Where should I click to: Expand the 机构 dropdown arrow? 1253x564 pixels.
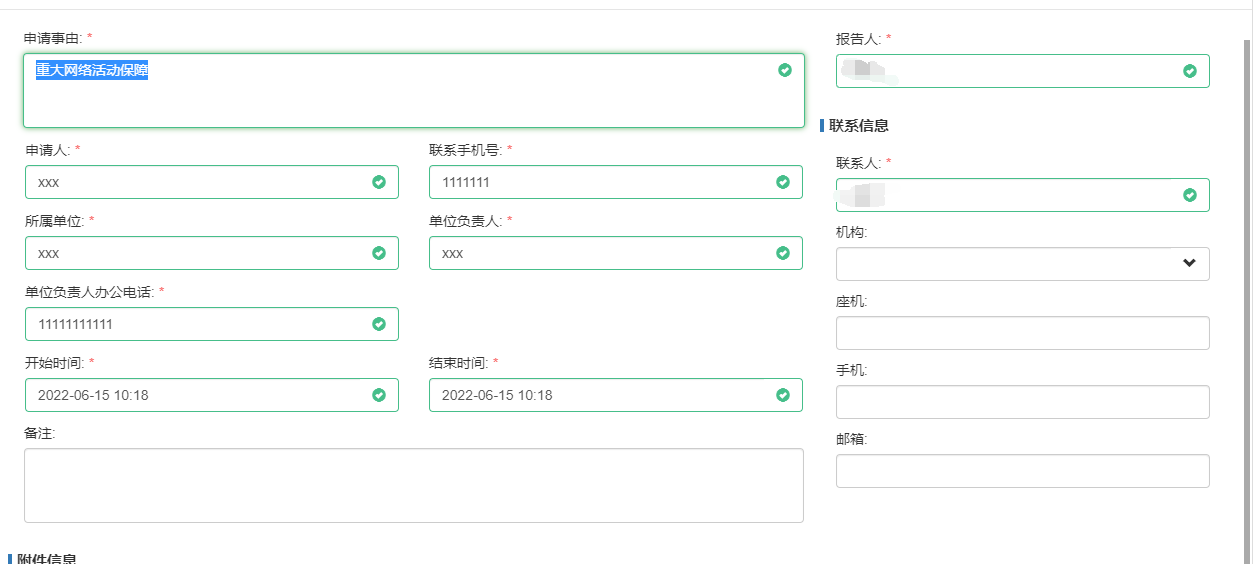click(1189, 264)
